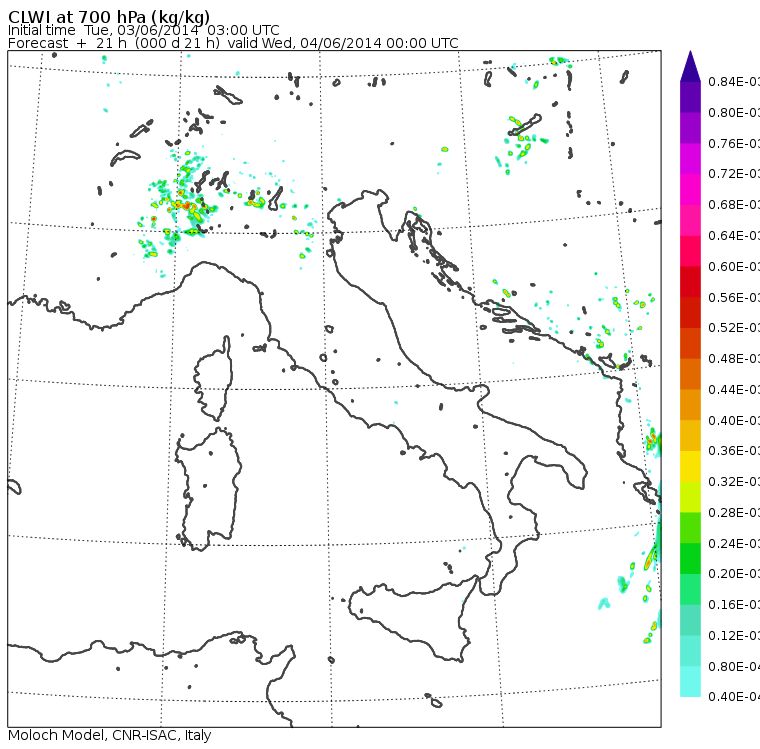
Task: Click the "Forecast + 21 h" valid-time line
Action: 233,43
